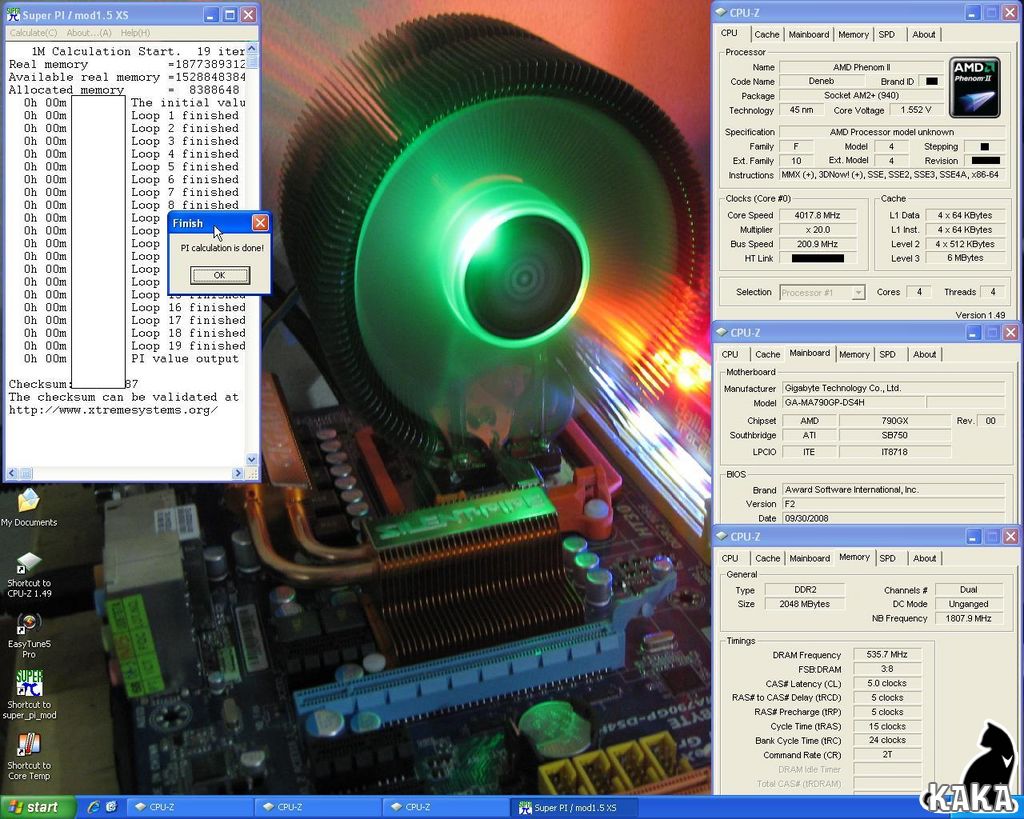
Task: Open SPD tab in top CPU-Z window
Action: [x=886, y=35]
